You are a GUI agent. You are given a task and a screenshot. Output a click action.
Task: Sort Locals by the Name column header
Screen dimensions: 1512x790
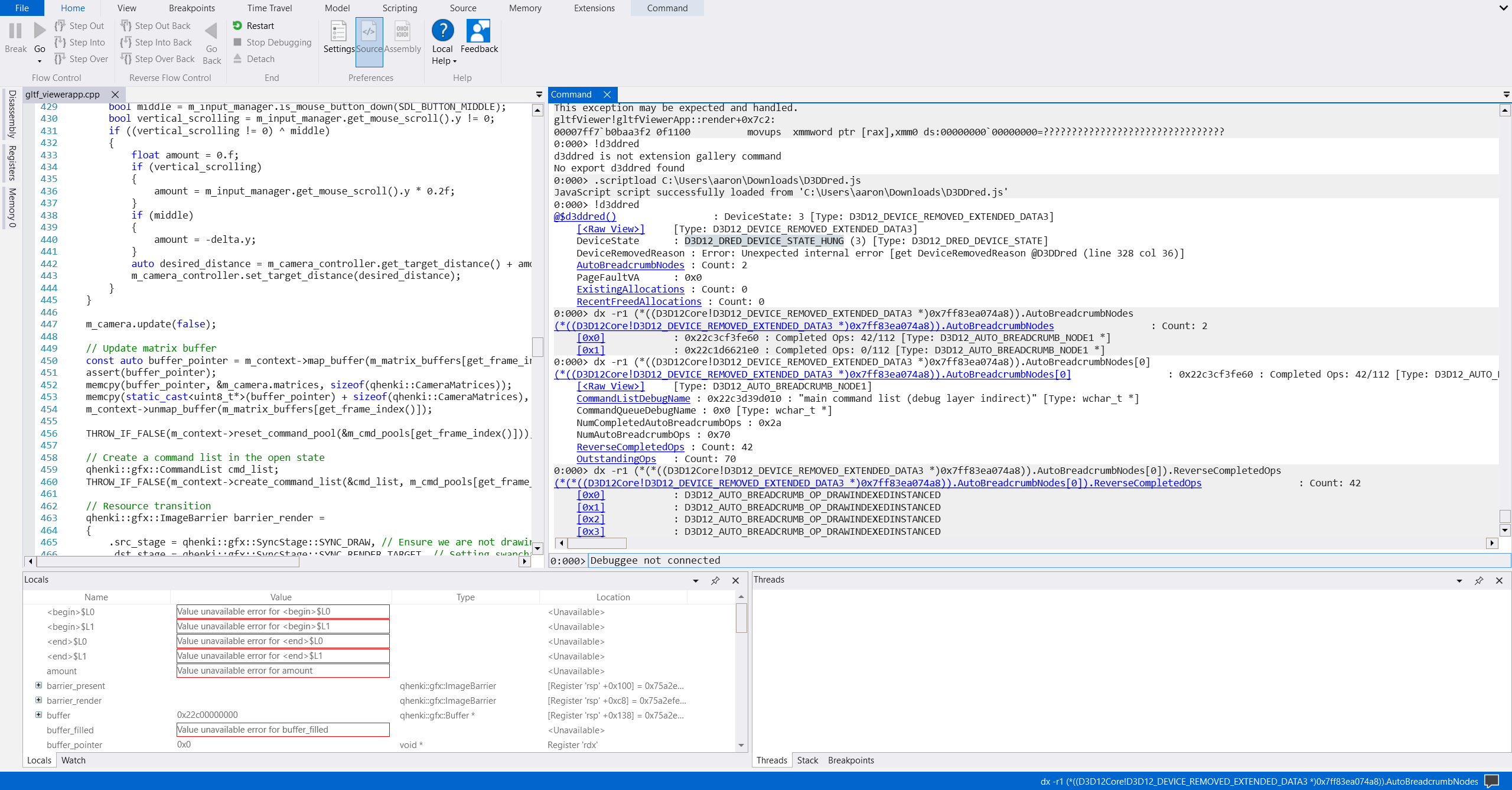pos(96,597)
